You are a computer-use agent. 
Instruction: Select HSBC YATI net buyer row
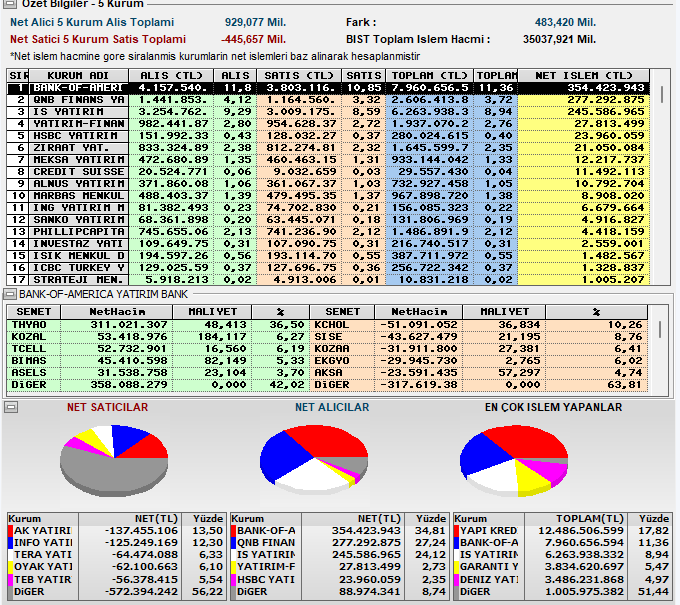(x=339, y=580)
